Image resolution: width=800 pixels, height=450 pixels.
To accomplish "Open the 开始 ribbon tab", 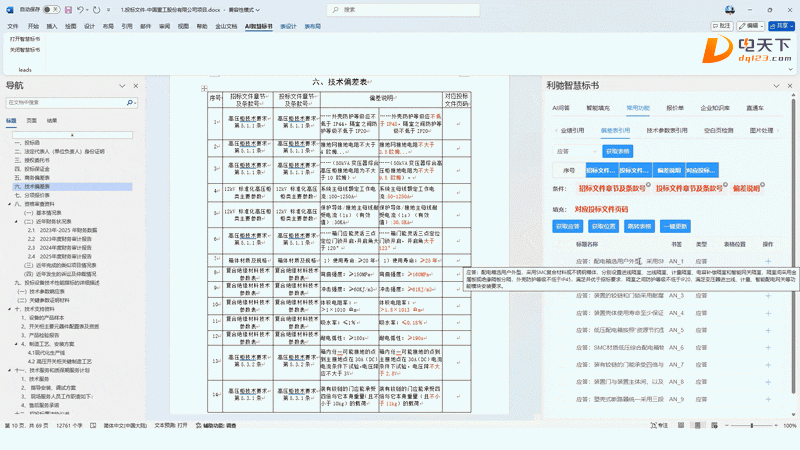I will (33, 26).
